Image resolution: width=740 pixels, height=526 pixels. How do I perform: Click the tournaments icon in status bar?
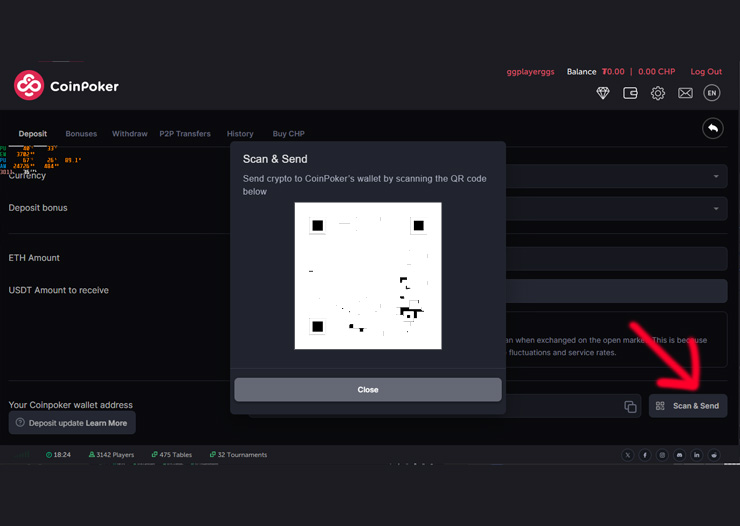pos(212,454)
